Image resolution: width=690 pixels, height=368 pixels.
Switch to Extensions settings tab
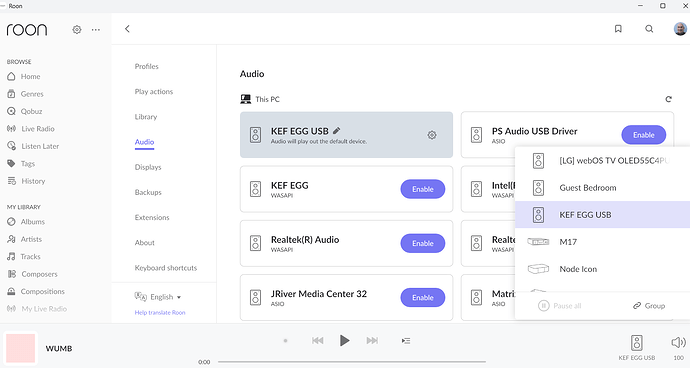pyautogui.click(x=152, y=217)
